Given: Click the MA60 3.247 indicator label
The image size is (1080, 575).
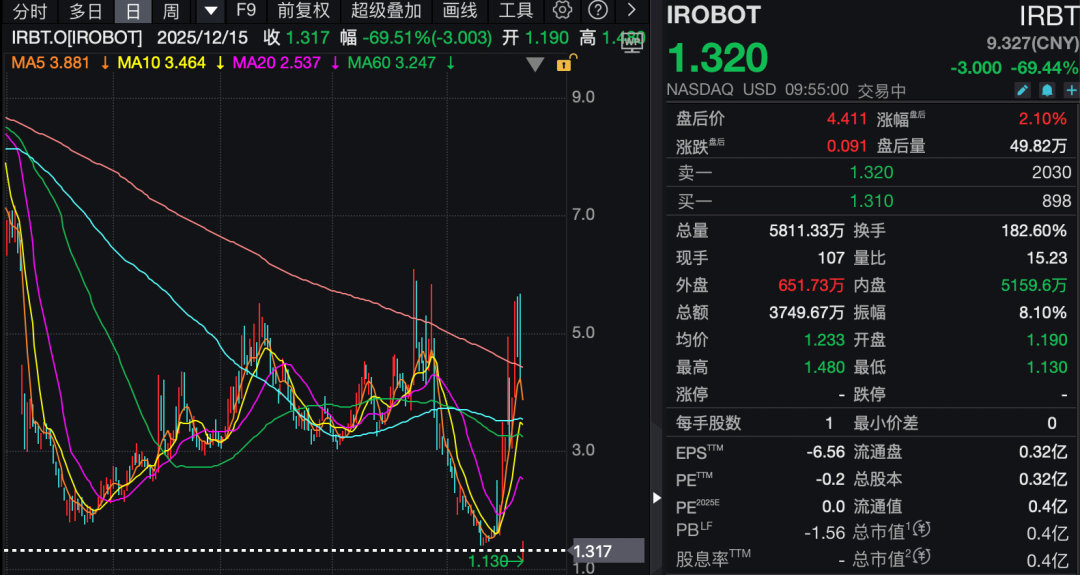Looking at the screenshot, I should (x=392, y=63).
